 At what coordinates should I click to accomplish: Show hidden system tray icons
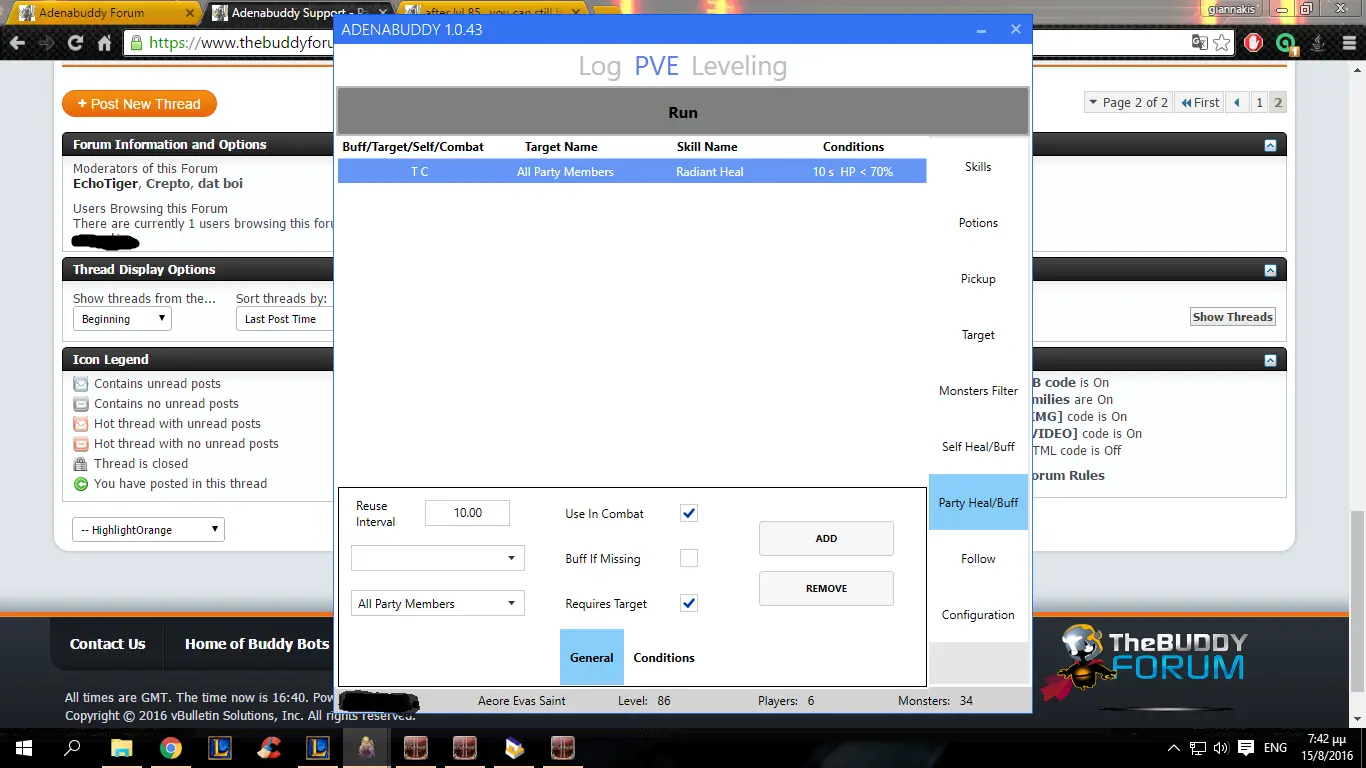point(1173,748)
